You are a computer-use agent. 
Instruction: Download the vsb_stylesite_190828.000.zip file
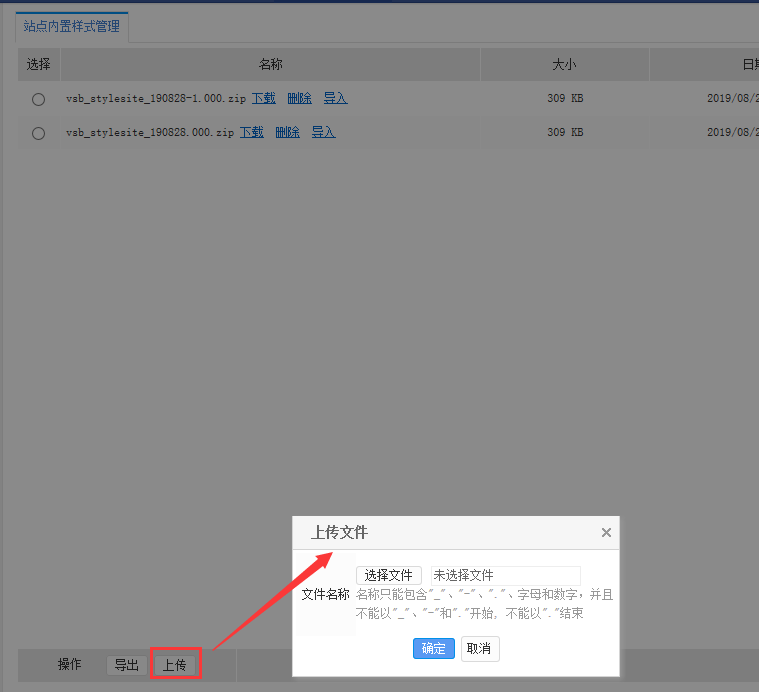251,132
